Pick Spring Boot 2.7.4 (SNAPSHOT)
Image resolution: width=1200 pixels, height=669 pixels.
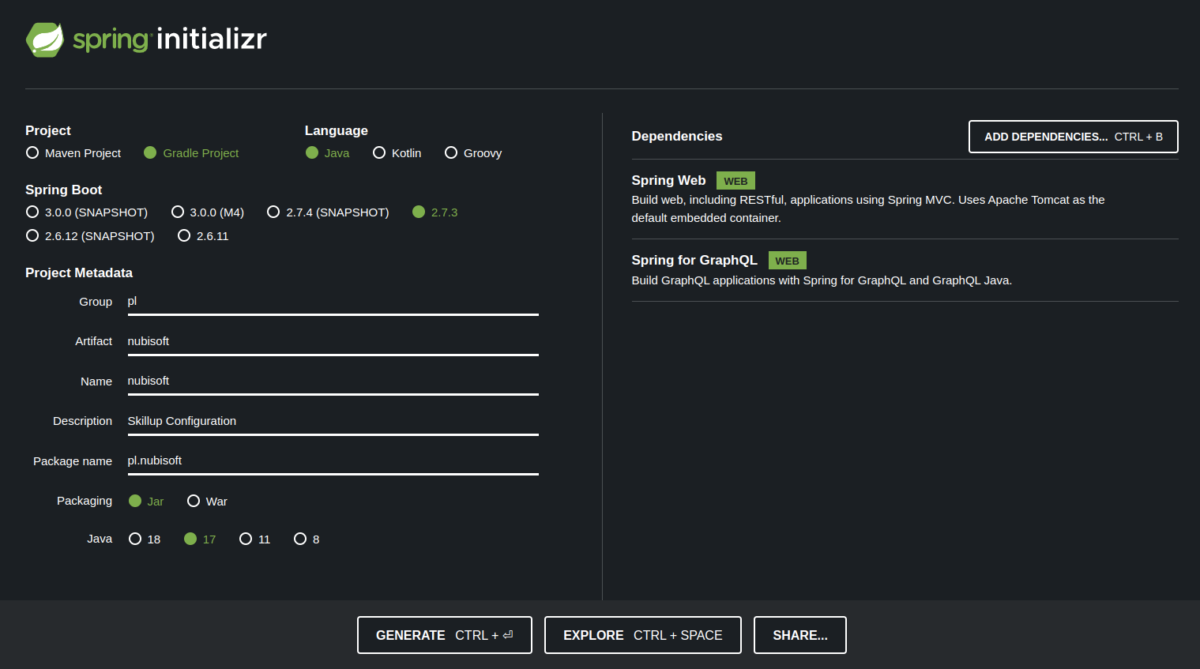pos(273,212)
